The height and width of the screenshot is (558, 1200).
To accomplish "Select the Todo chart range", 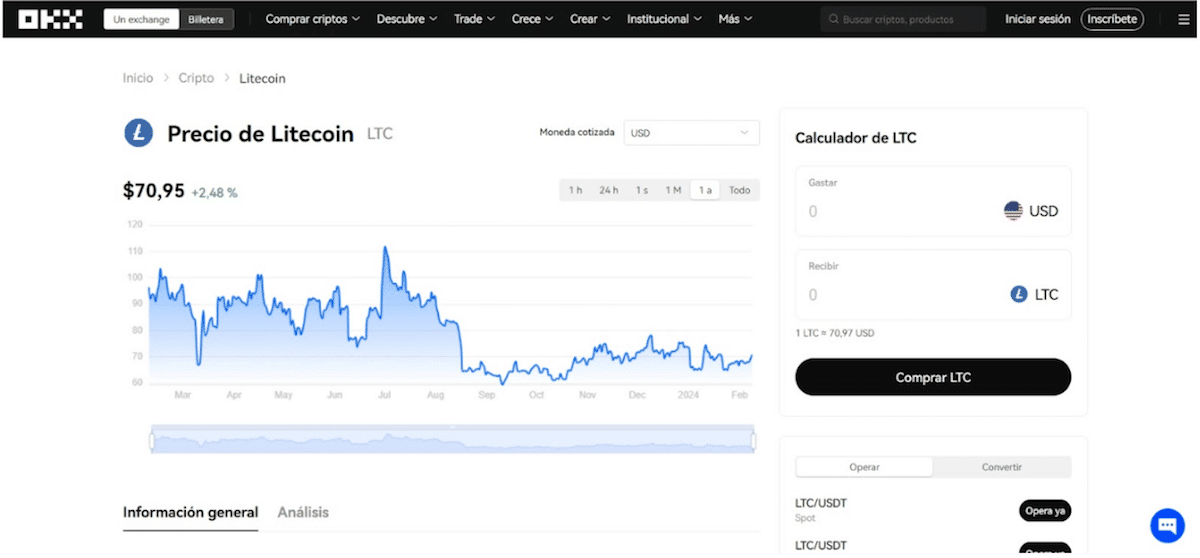I will (x=739, y=190).
